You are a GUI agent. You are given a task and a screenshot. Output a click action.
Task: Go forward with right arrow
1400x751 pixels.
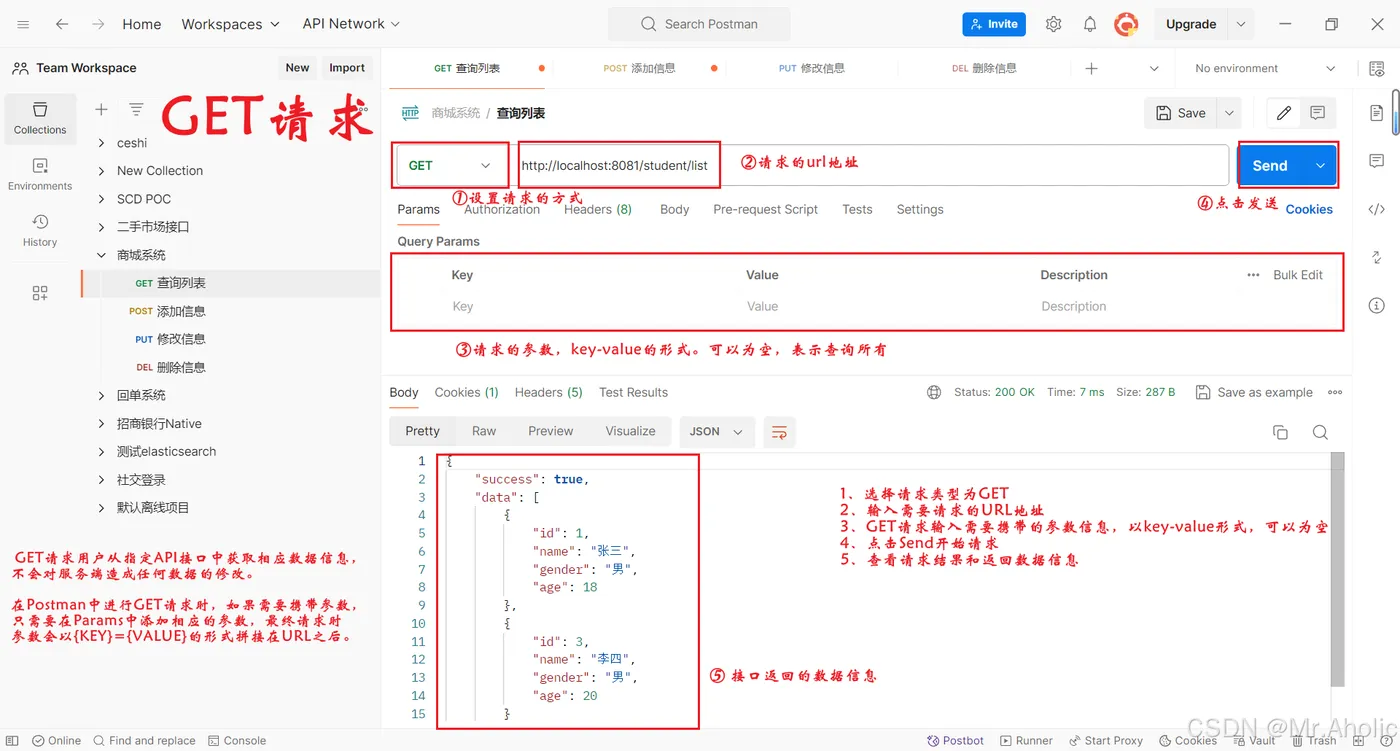click(98, 24)
